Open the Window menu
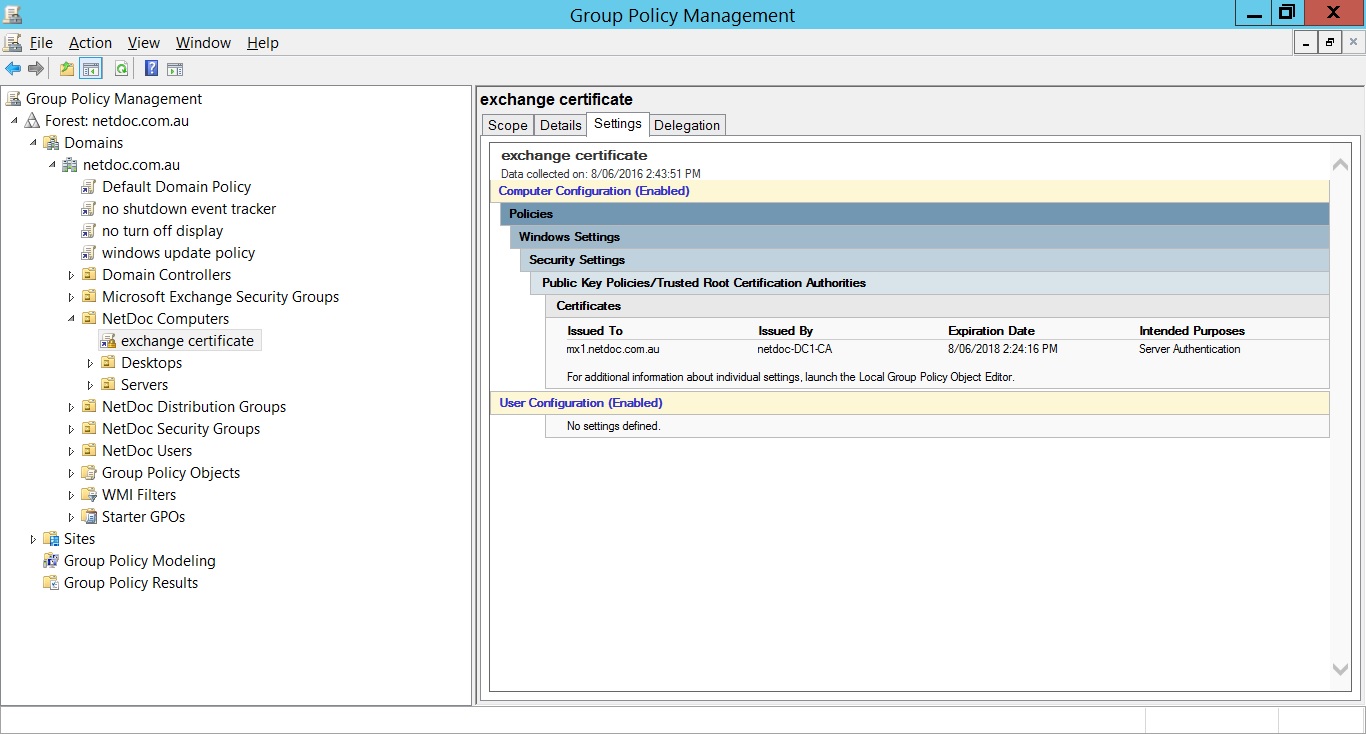 (203, 43)
